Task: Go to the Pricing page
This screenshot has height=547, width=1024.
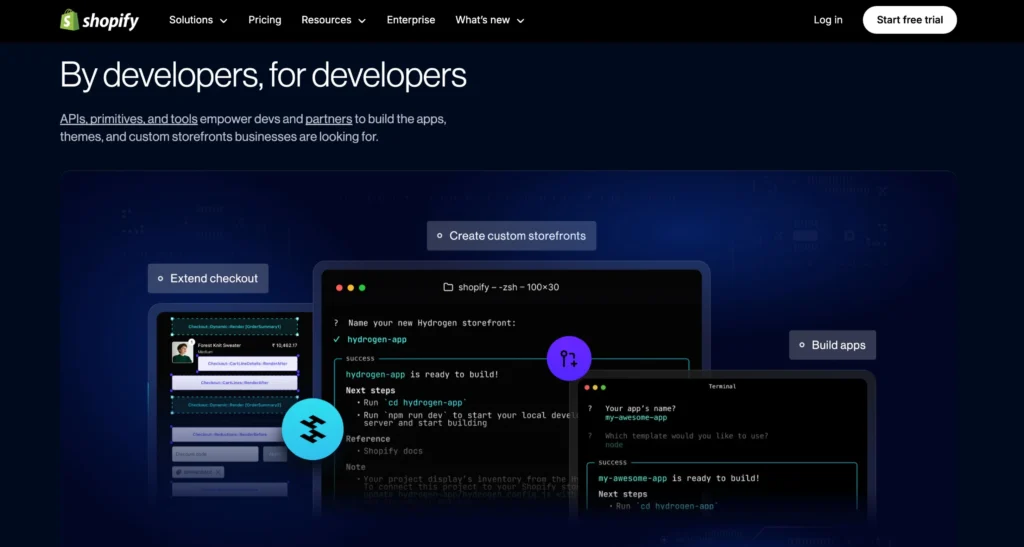Action: click(265, 20)
